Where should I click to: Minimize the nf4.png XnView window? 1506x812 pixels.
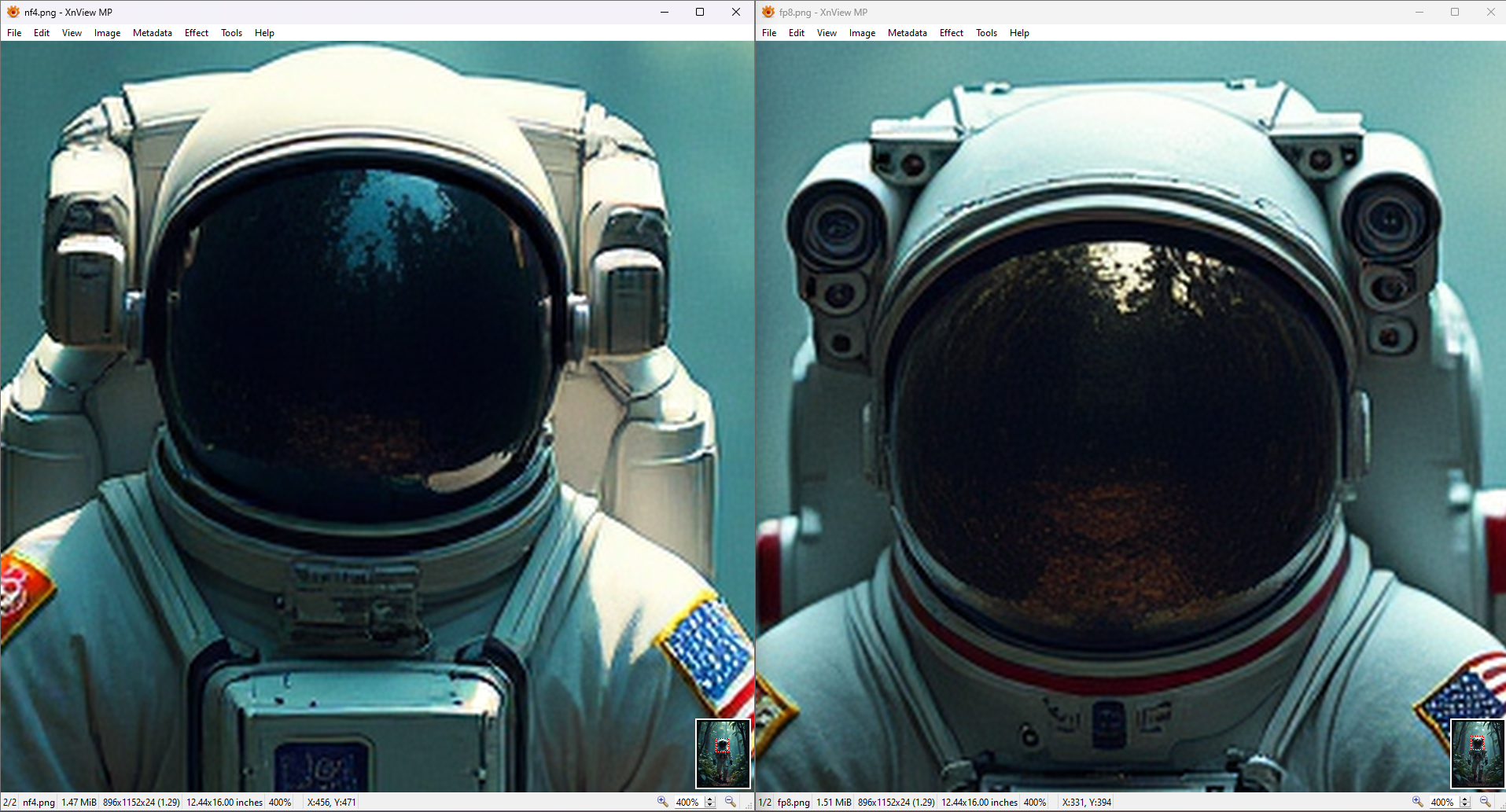point(665,12)
